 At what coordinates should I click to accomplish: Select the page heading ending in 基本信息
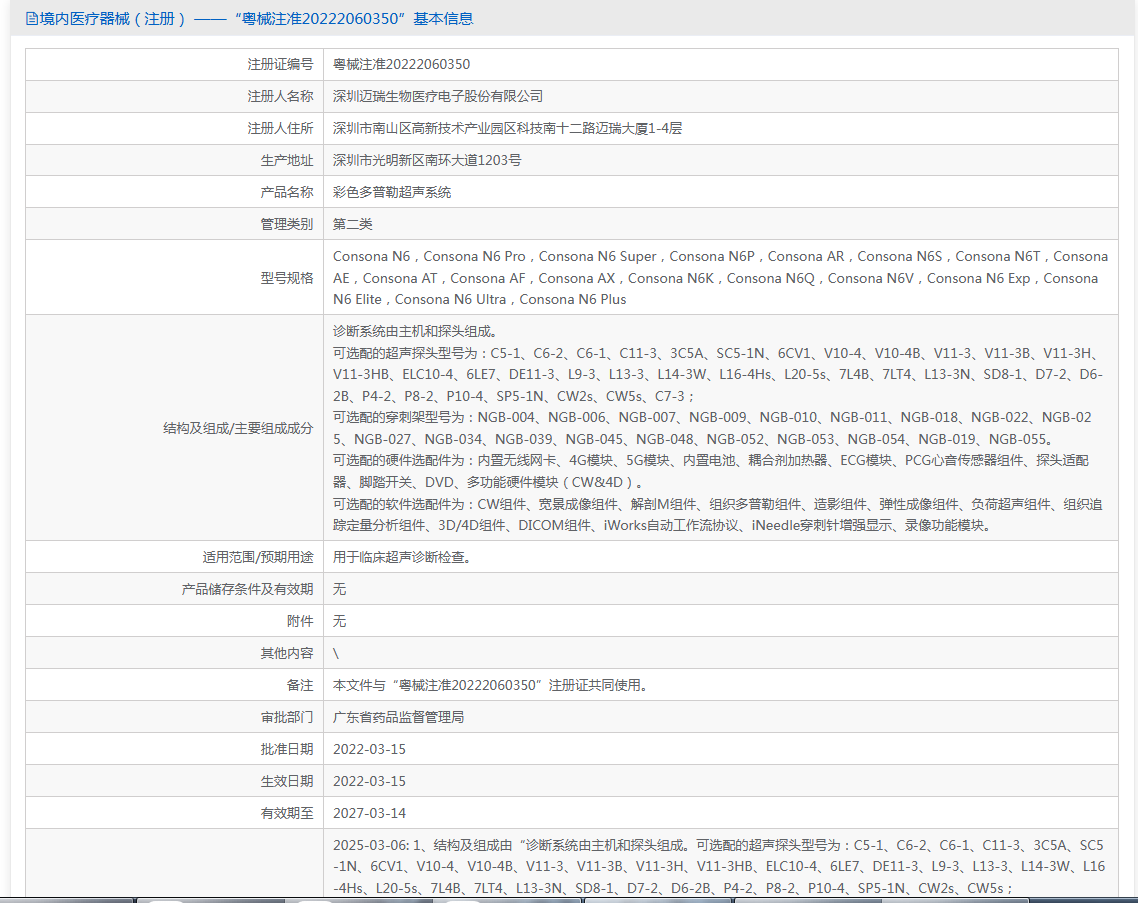click(256, 19)
